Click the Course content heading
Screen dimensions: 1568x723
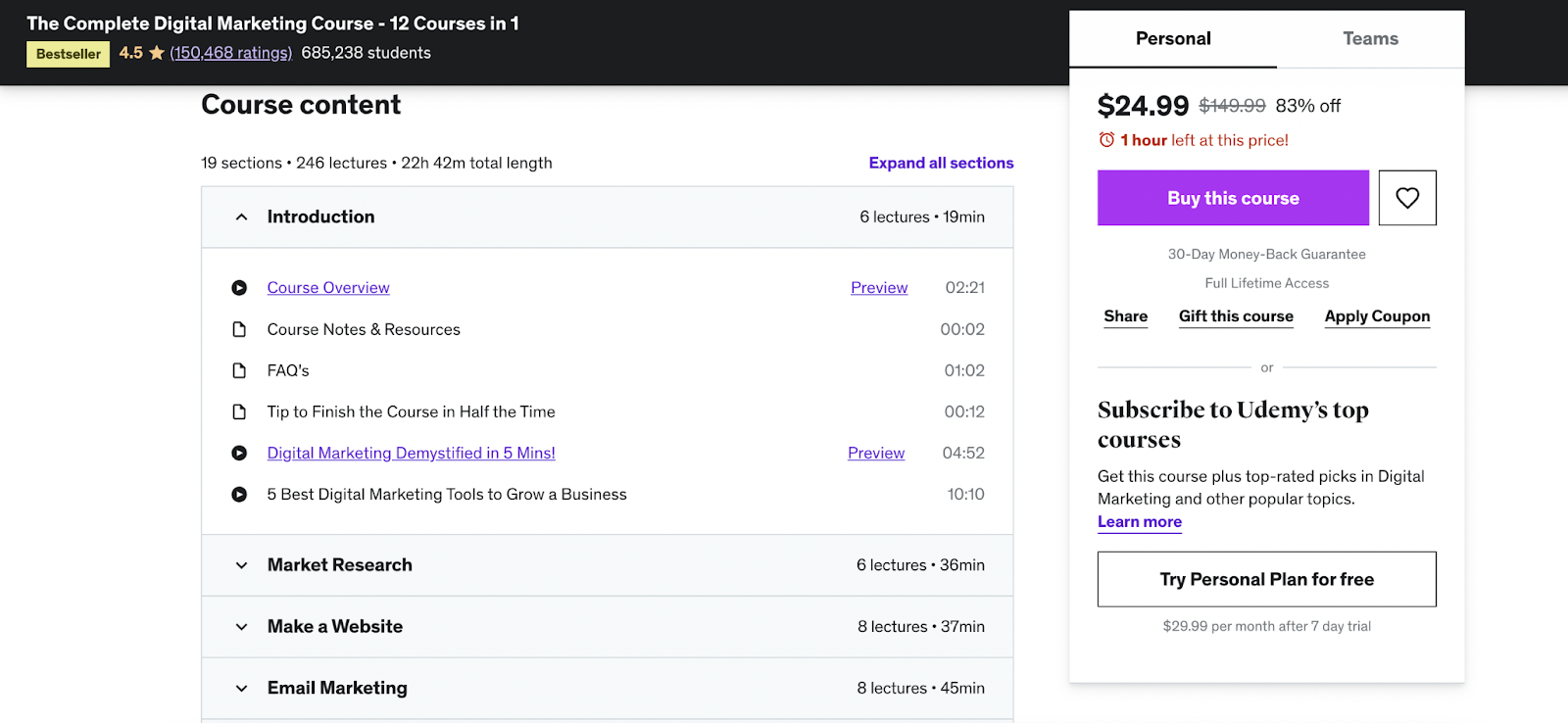(x=301, y=105)
